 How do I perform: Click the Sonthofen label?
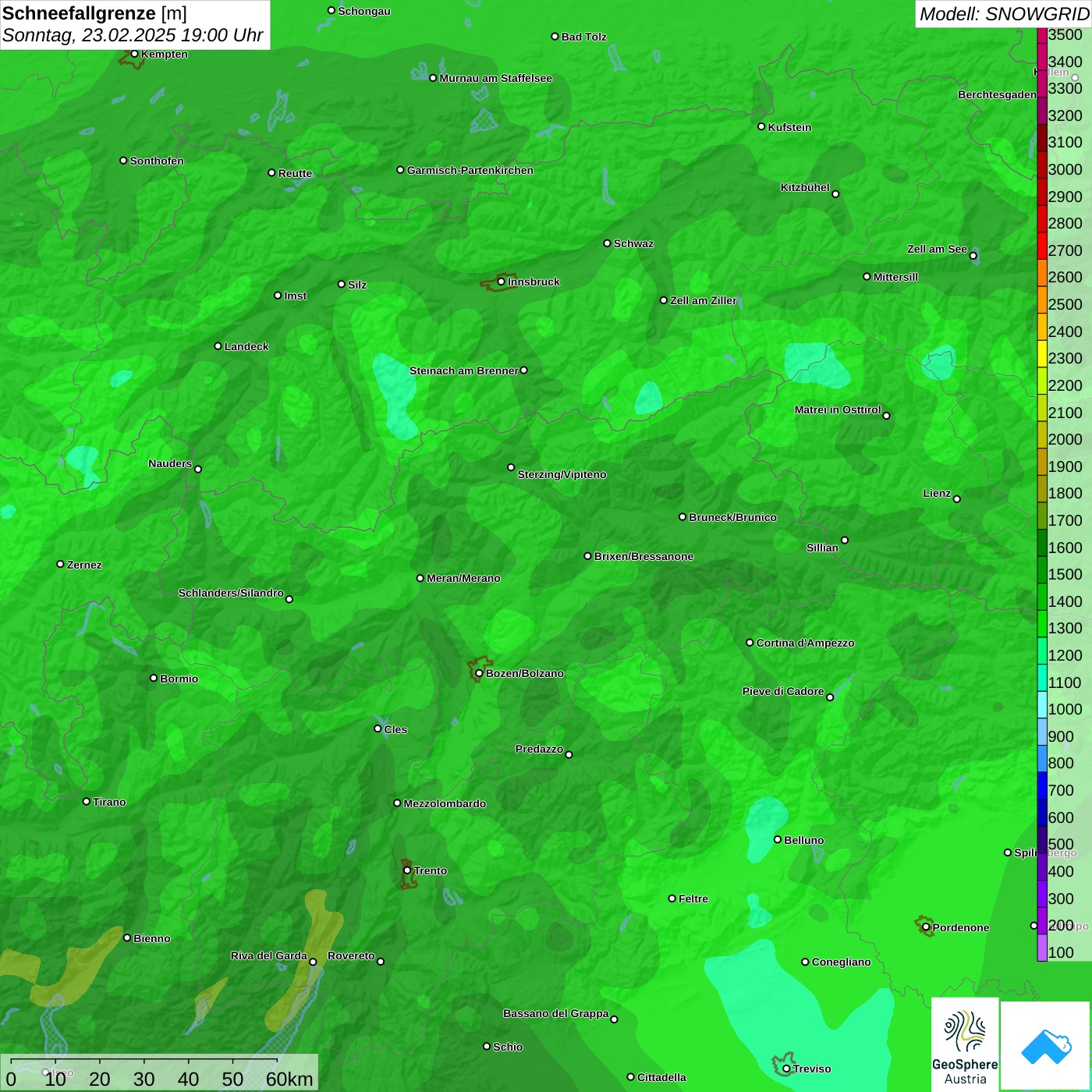[157, 161]
